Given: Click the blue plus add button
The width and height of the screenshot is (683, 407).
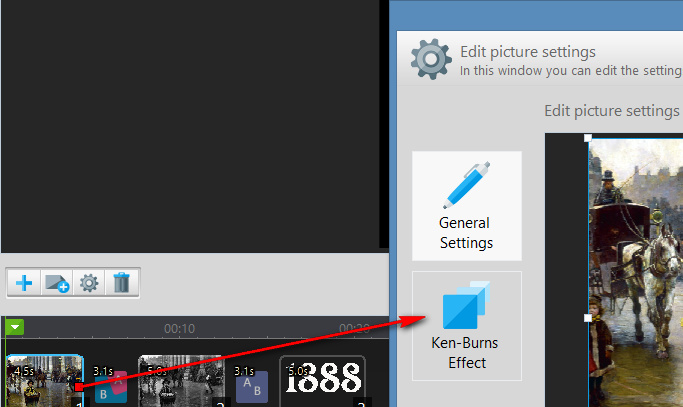Looking at the screenshot, I should tap(24, 283).
